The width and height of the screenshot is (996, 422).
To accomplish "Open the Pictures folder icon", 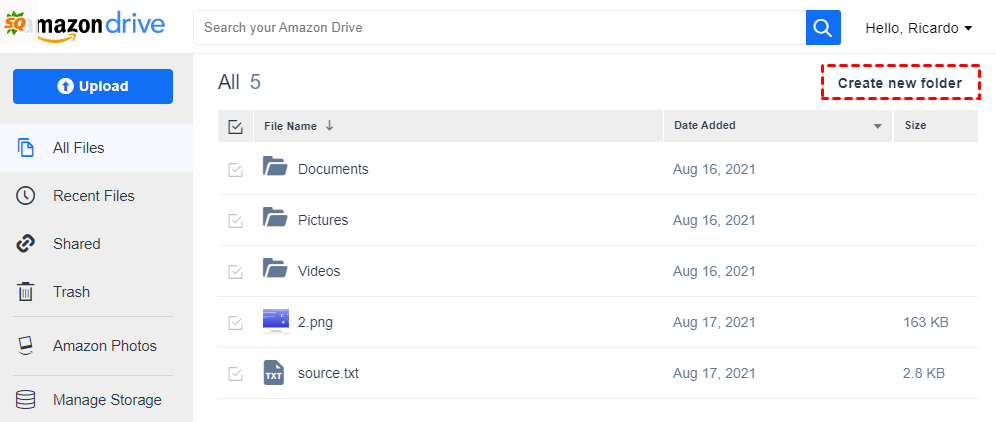I will pyautogui.click(x=275, y=218).
